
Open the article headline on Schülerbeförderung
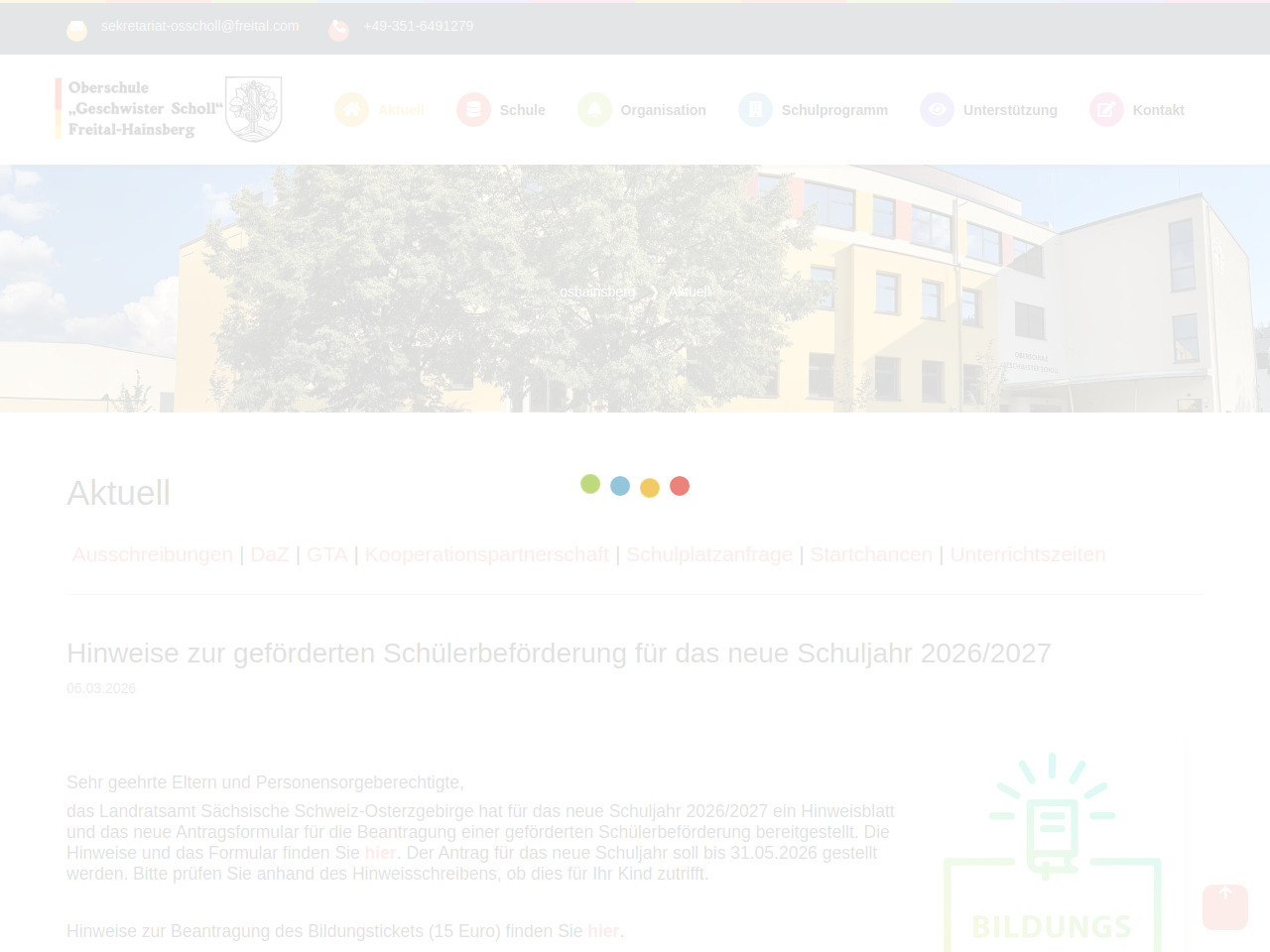(559, 654)
